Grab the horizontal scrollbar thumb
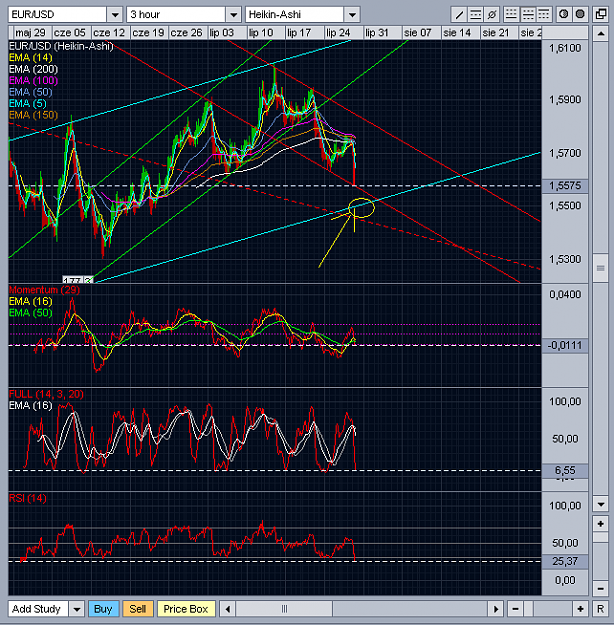Viewport: 614px width, 625px height. tap(284, 609)
